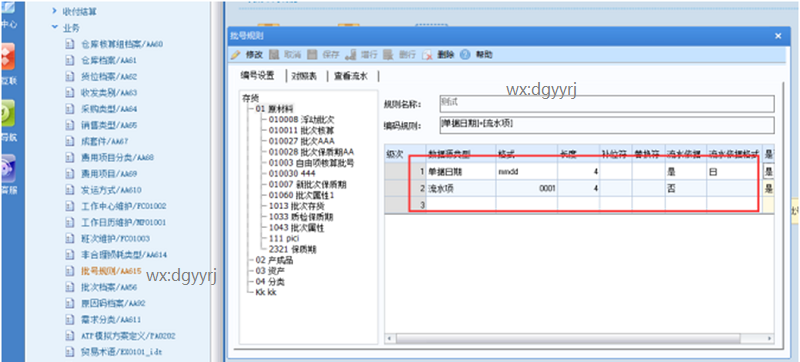The image size is (800, 362).
Task: Click document icon beside 费用项目分类/AA68
Action: click(70, 158)
